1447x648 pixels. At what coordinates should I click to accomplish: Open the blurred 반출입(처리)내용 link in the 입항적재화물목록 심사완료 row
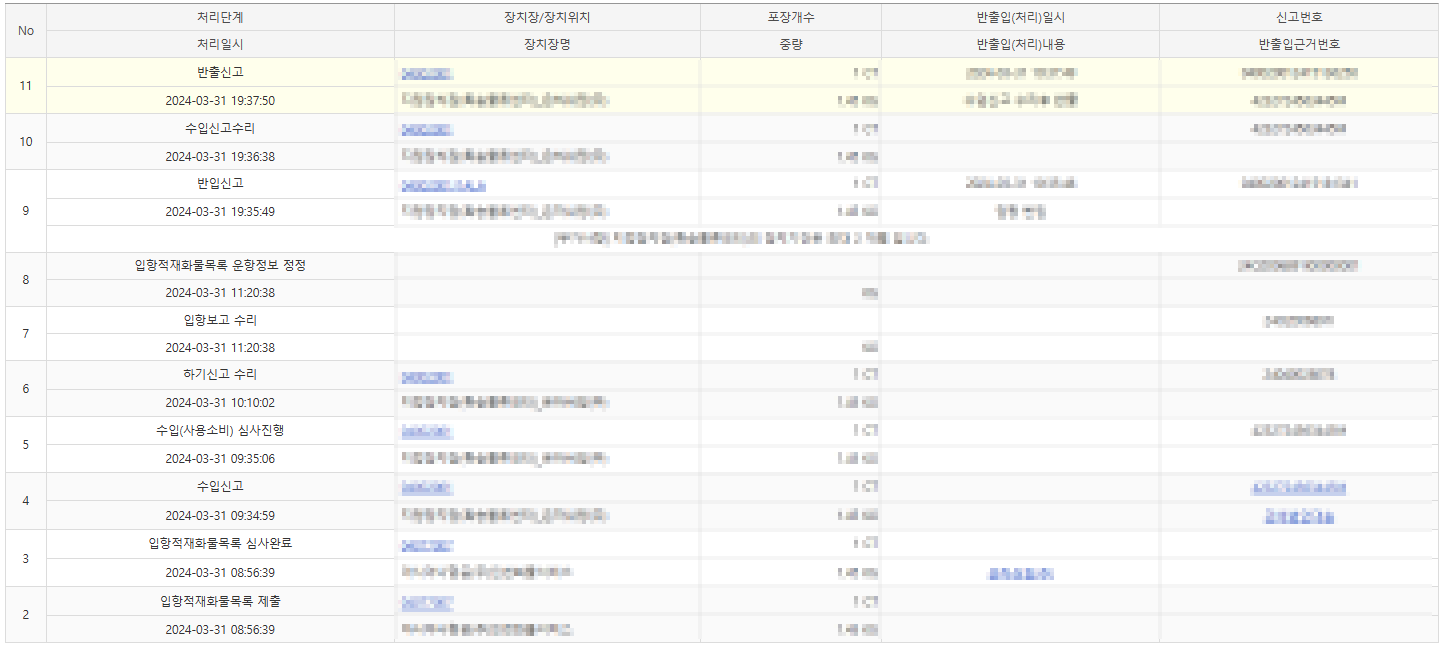[x=1020, y=574]
